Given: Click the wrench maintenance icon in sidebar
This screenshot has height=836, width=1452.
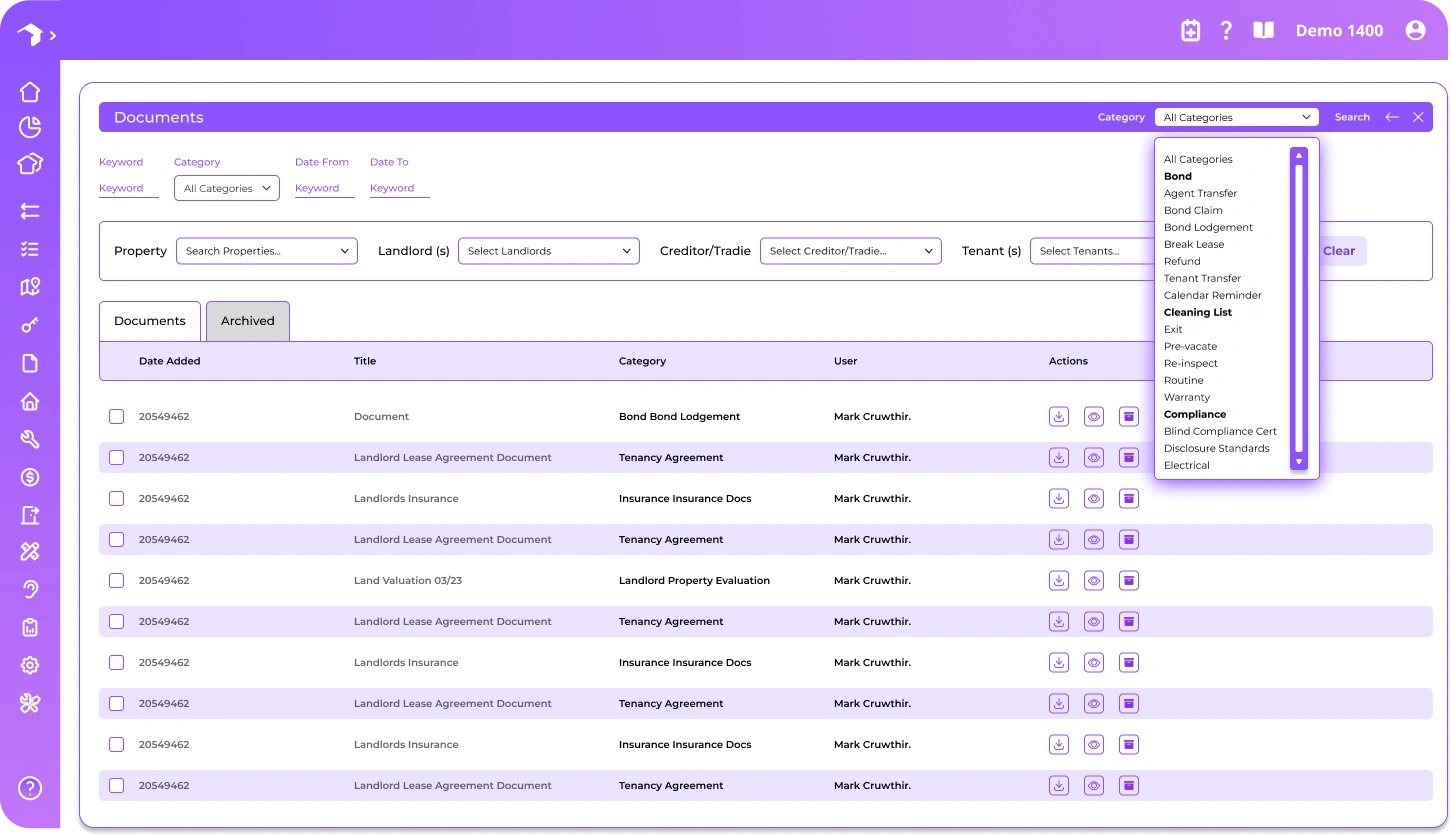Looking at the screenshot, I should click(x=30, y=439).
